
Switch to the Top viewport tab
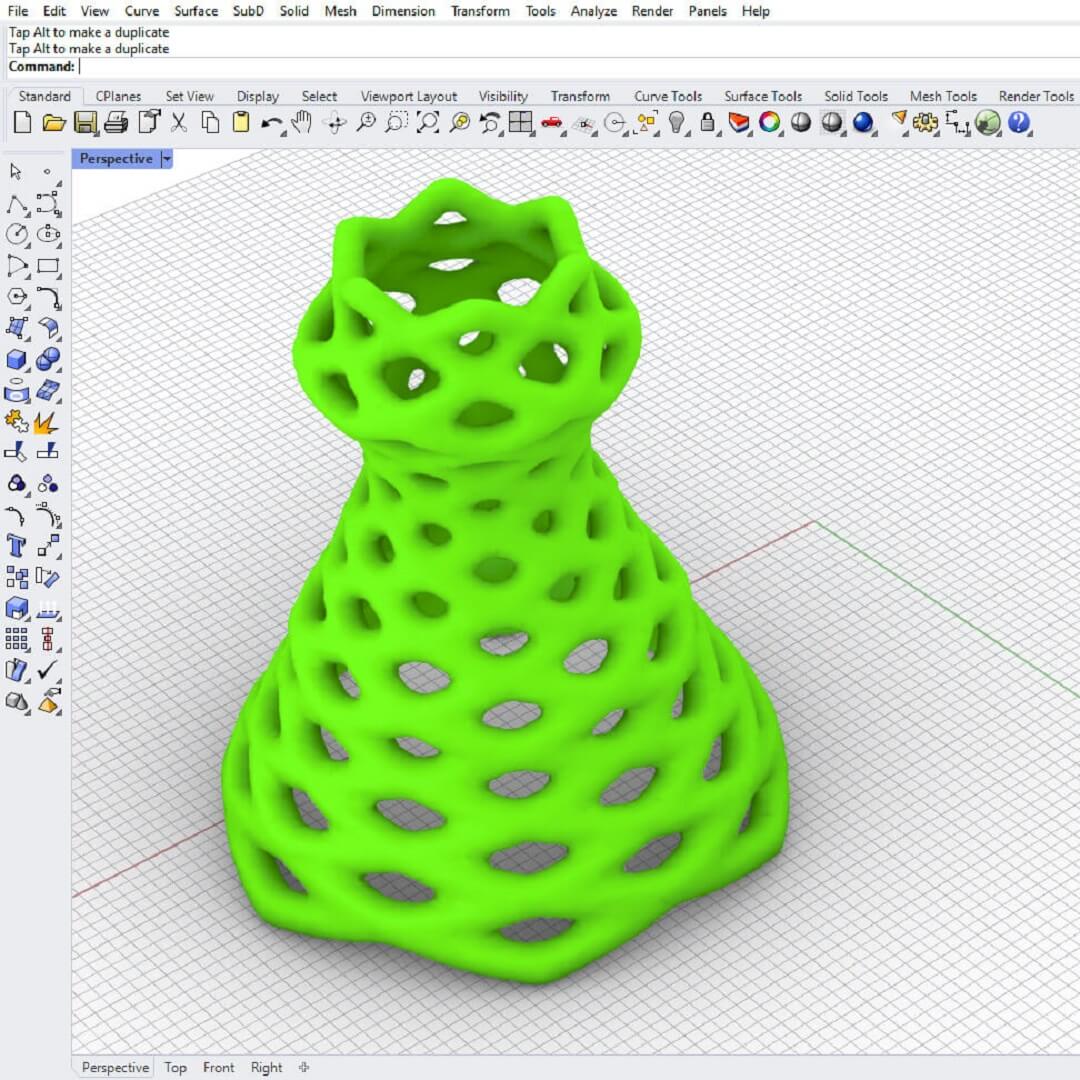[x=176, y=1068]
